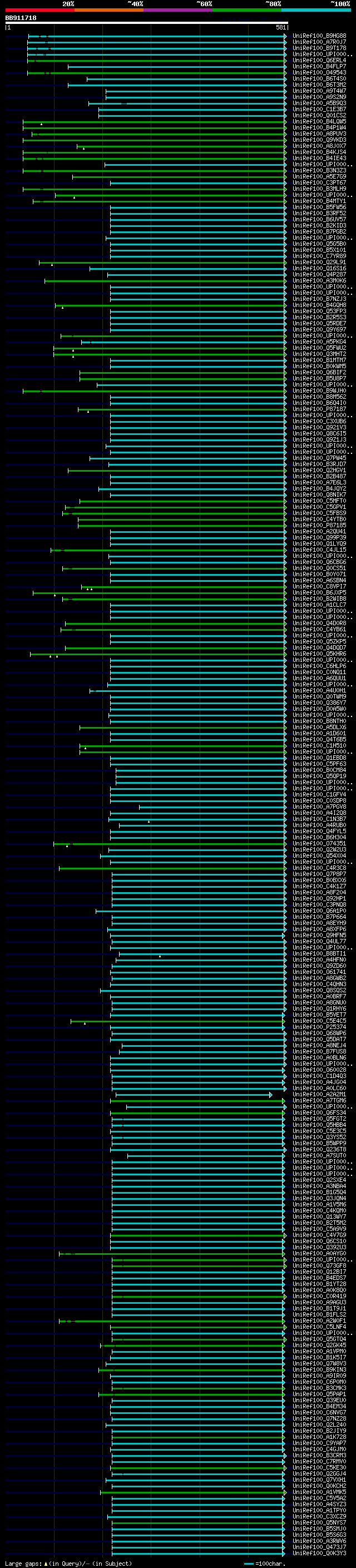Select hit label UniRef100_A3M0K6
The height and width of the screenshot is (1568, 356).
coord(319,280)
